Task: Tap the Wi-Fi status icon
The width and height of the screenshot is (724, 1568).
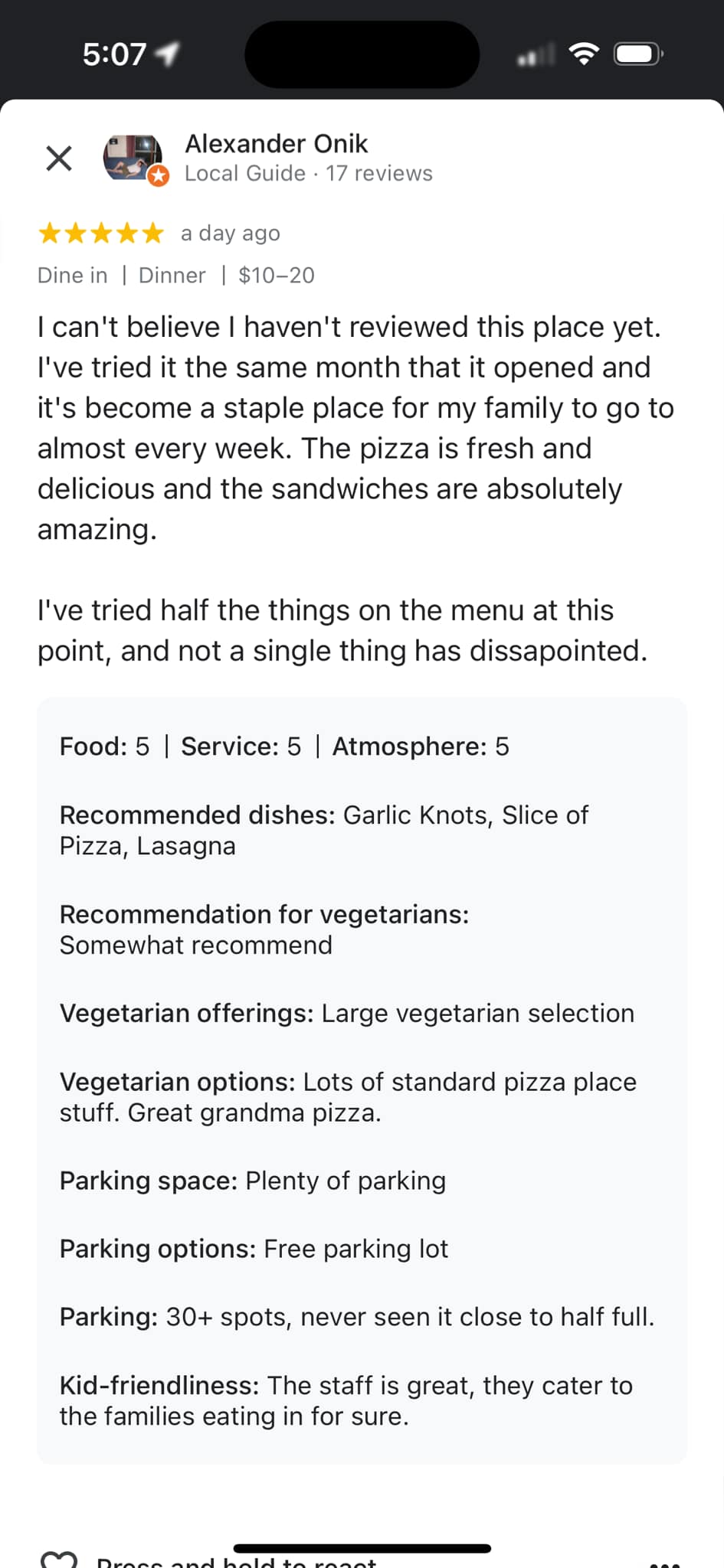Action: coord(584,54)
